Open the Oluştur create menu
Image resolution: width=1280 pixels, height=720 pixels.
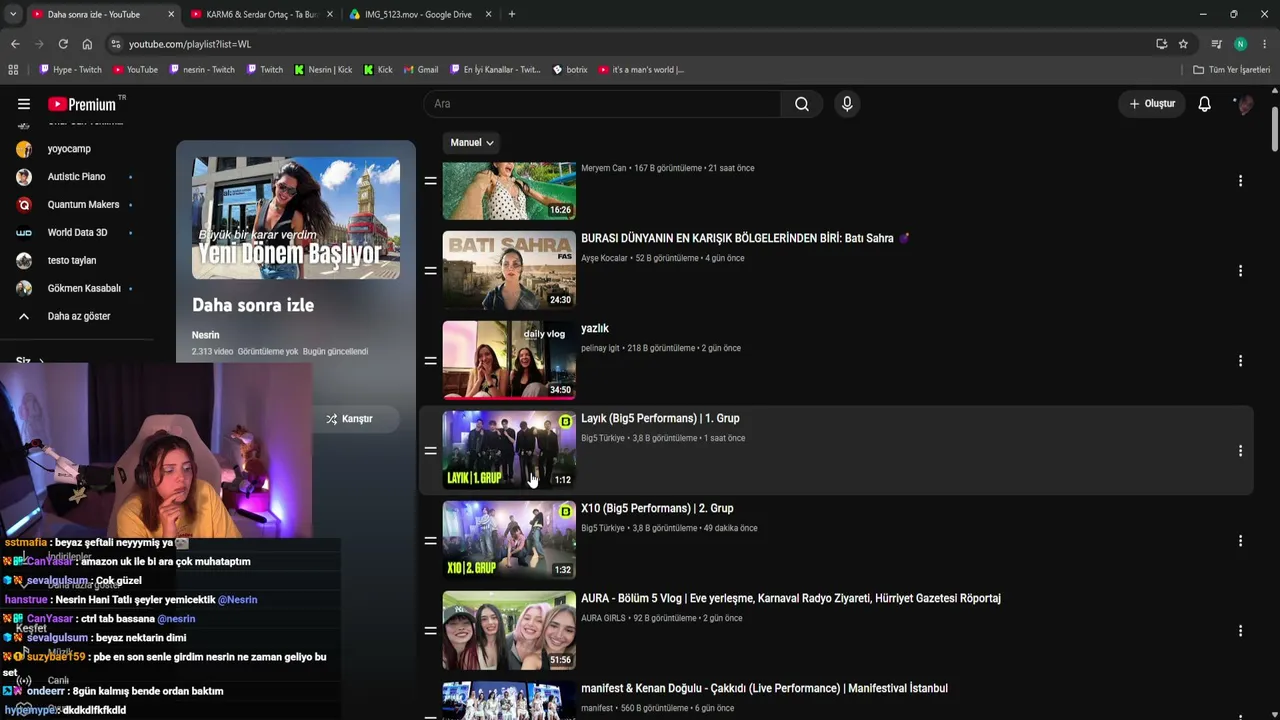click(x=1152, y=104)
